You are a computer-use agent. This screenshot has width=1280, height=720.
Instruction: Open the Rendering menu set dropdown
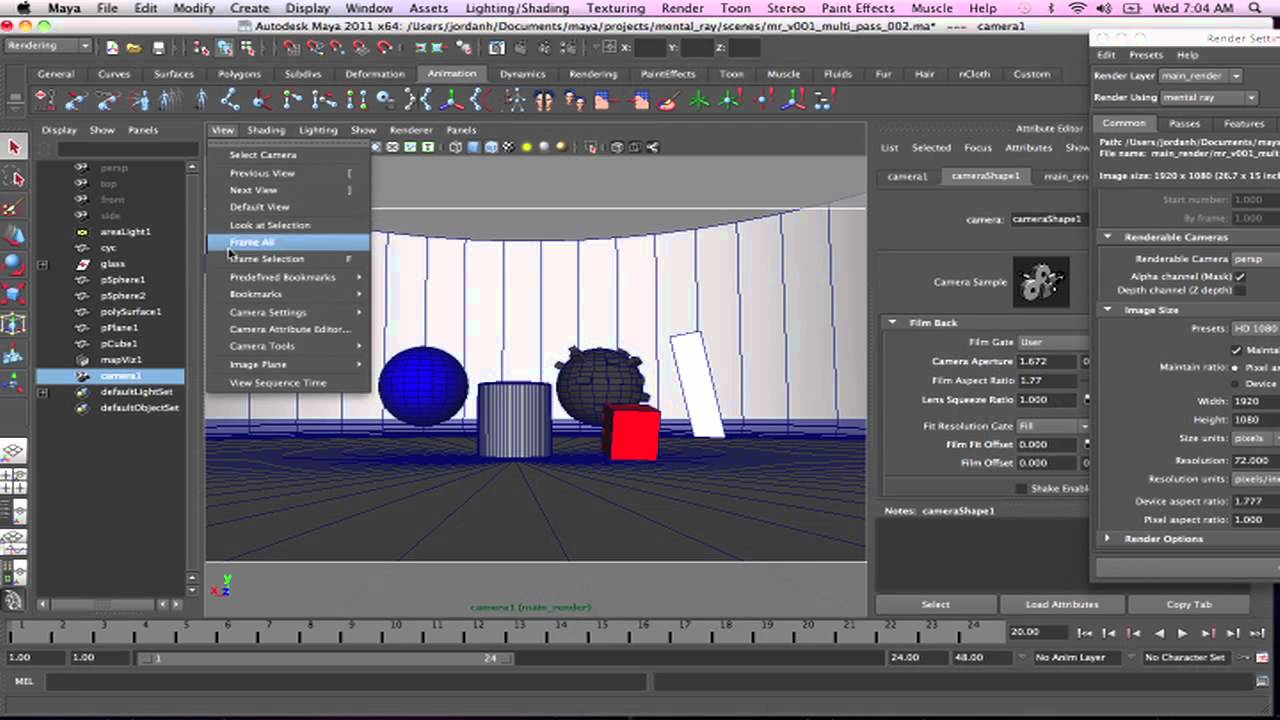pyautogui.click(x=47, y=46)
